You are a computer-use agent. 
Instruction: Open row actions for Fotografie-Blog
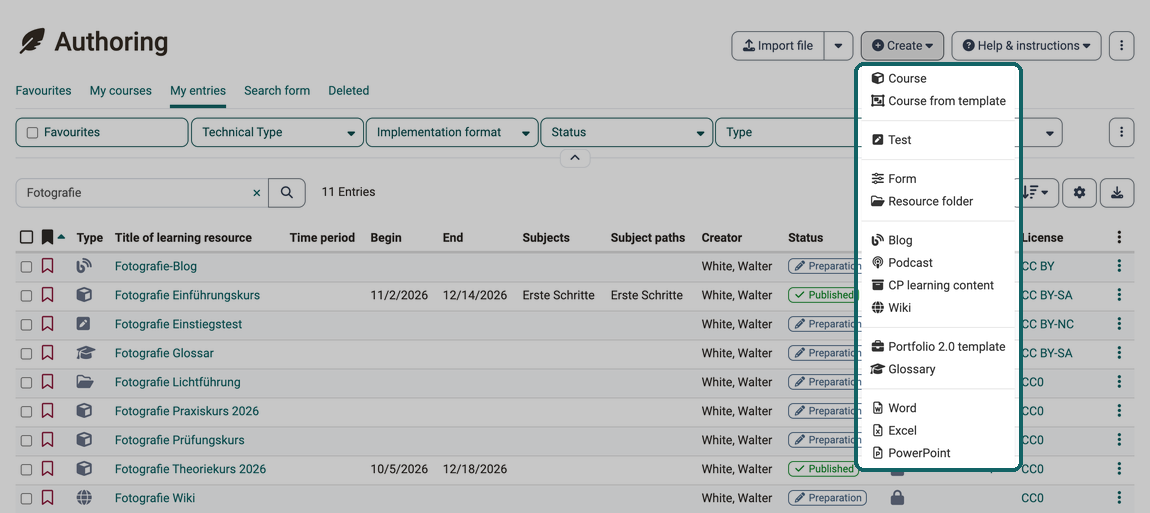pyautogui.click(x=1119, y=266)
